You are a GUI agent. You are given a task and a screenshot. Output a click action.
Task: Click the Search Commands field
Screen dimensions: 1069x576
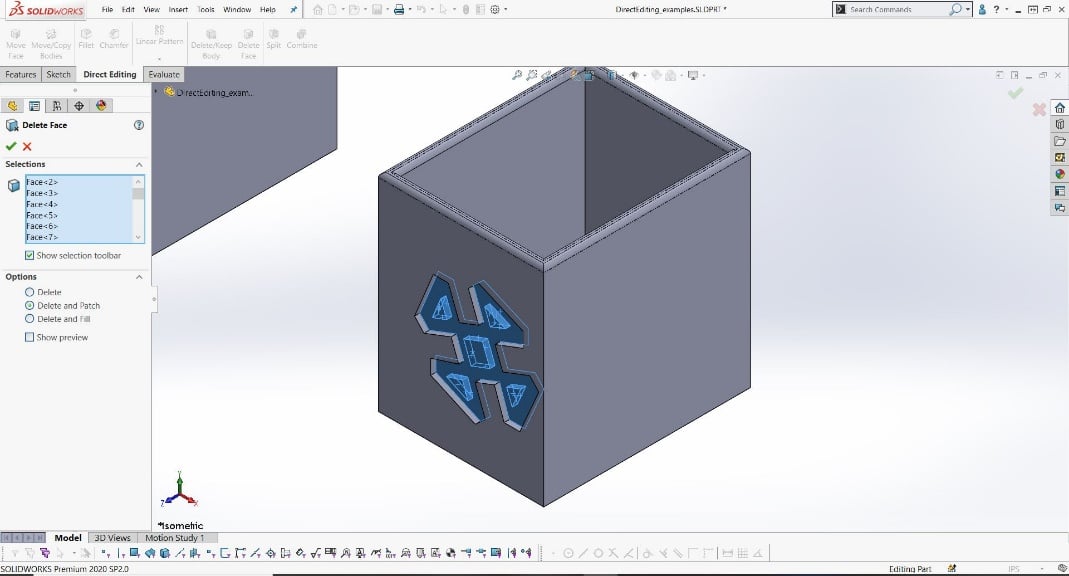(x=897, y=10)
